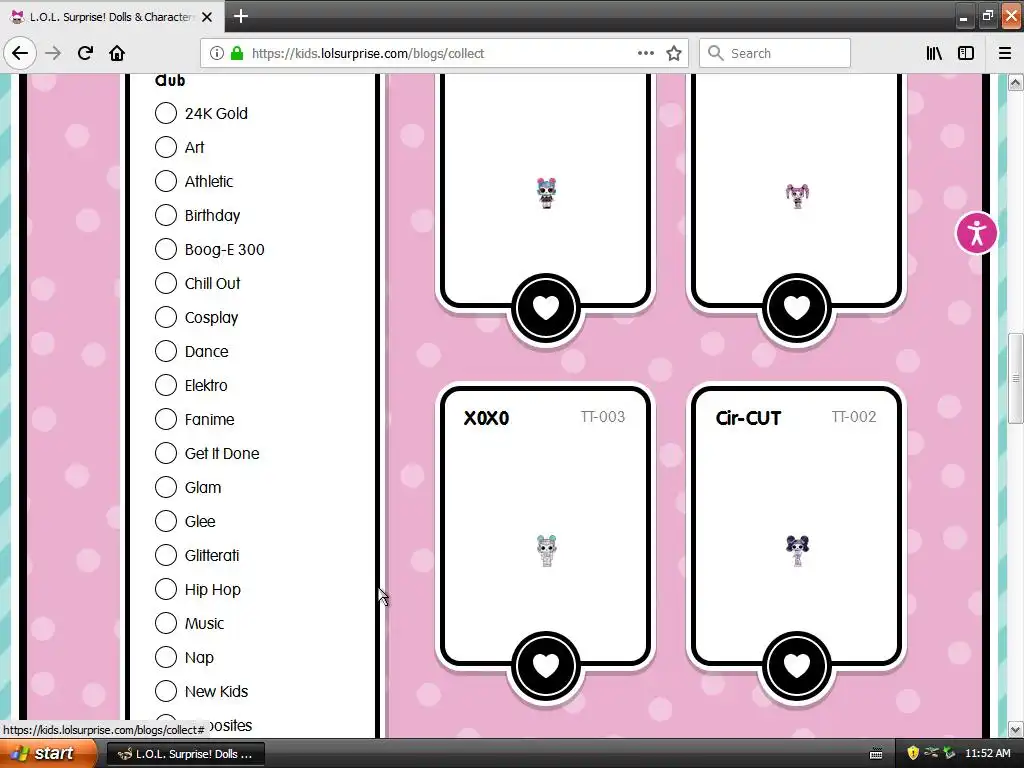
Task: Favorite the Cir-CUT doll with heart button
Action: (x=797, y=665)
